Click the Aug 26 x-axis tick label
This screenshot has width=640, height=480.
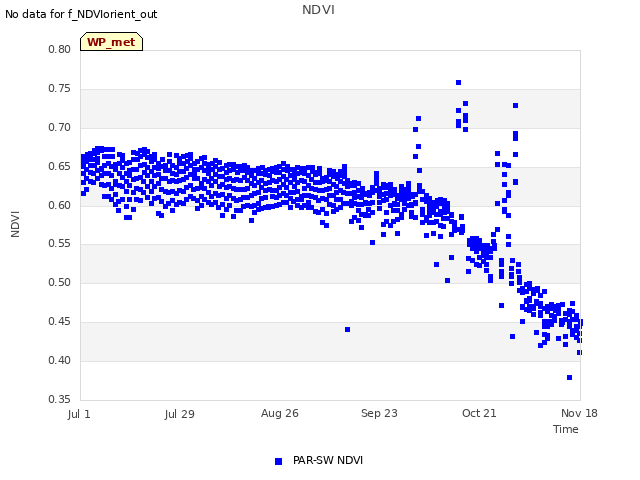[280, 413]
